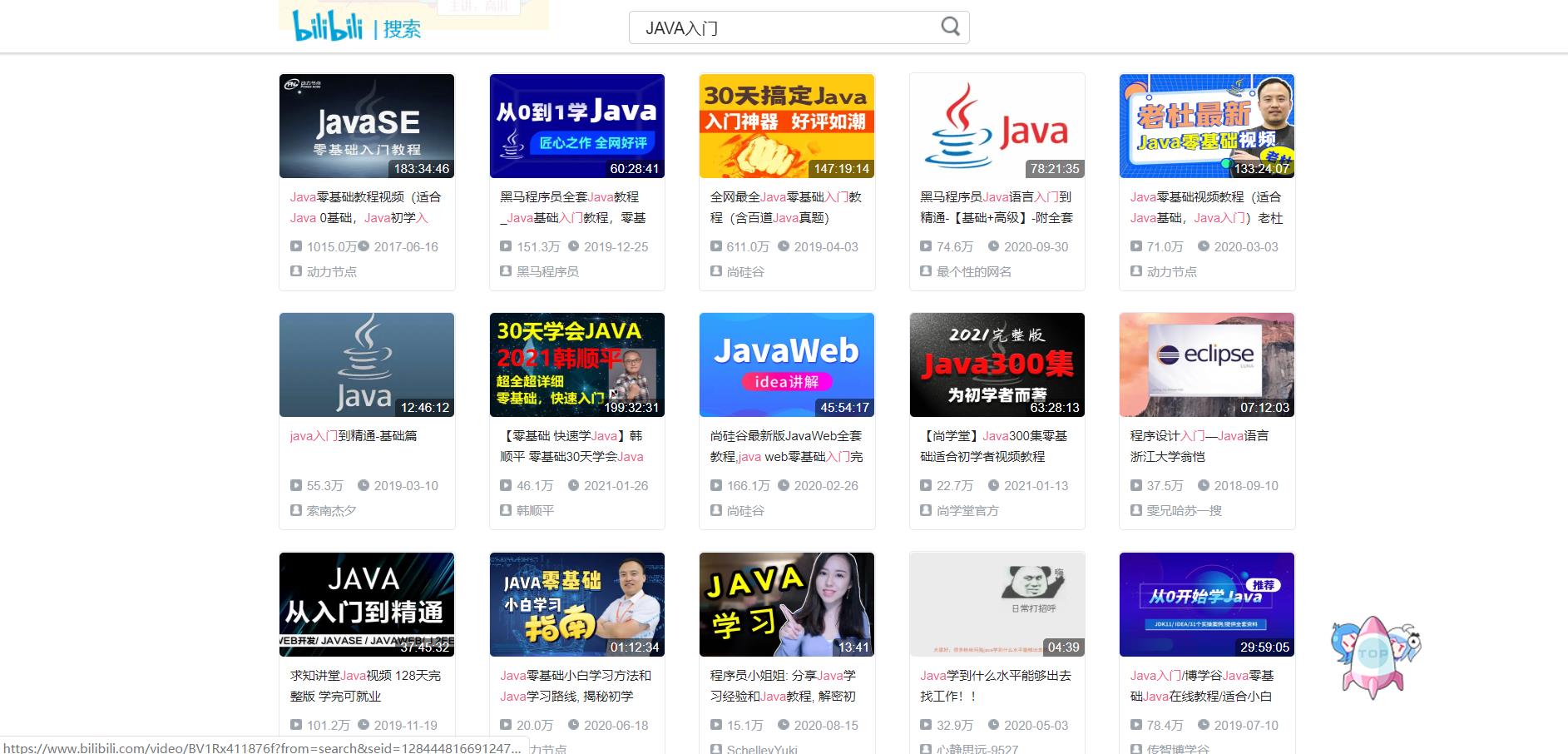Open uploader 动力节点 under the 老杜 video
Image resolution: width=1568 pixels, height=754 pixels.
pos(1172,272)
